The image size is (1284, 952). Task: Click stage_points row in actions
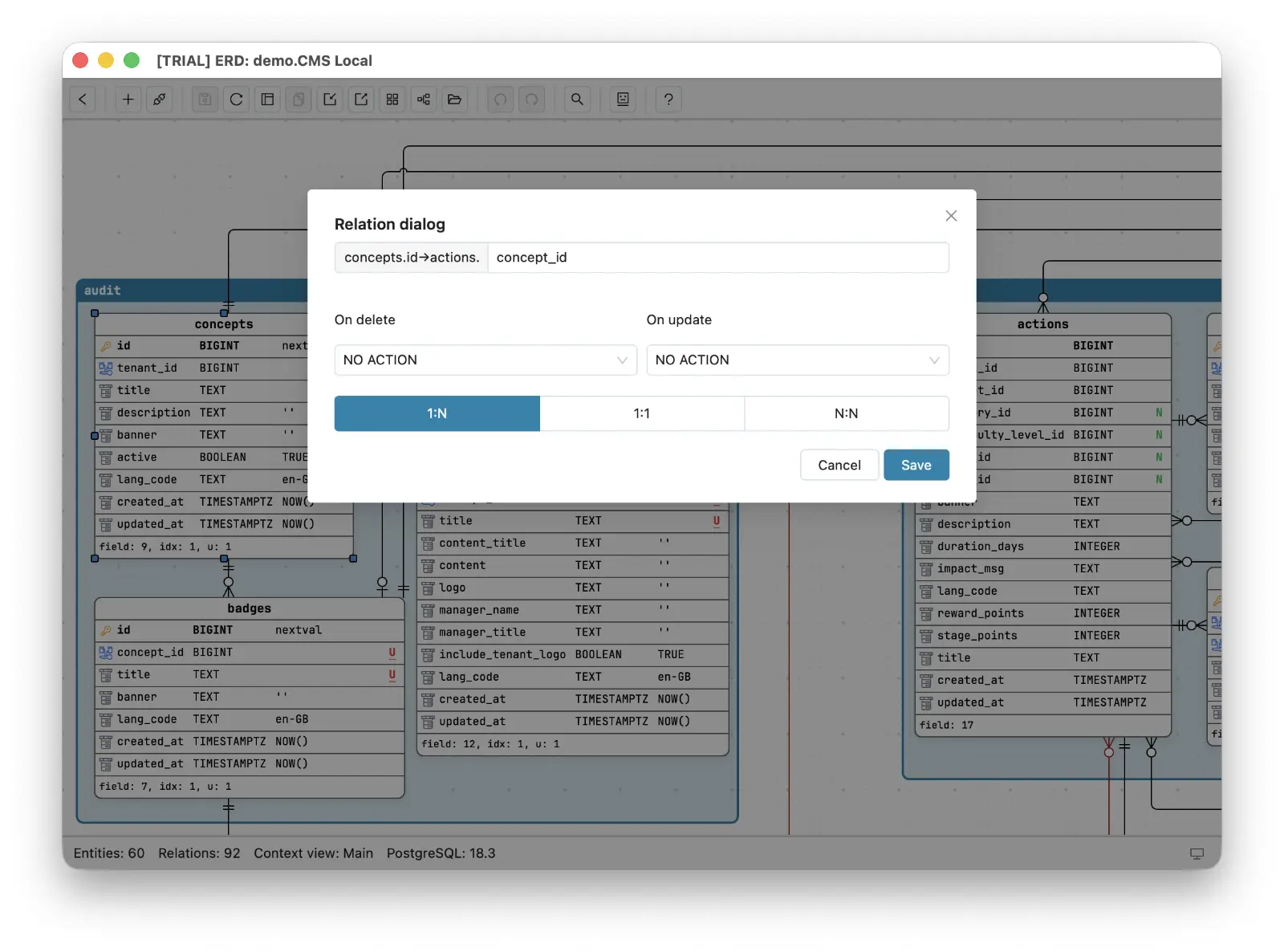tap(1043, 636)
